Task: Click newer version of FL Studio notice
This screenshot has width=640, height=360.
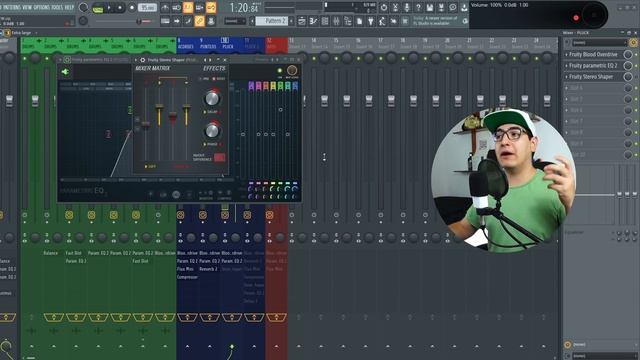Action: point(436,21)
